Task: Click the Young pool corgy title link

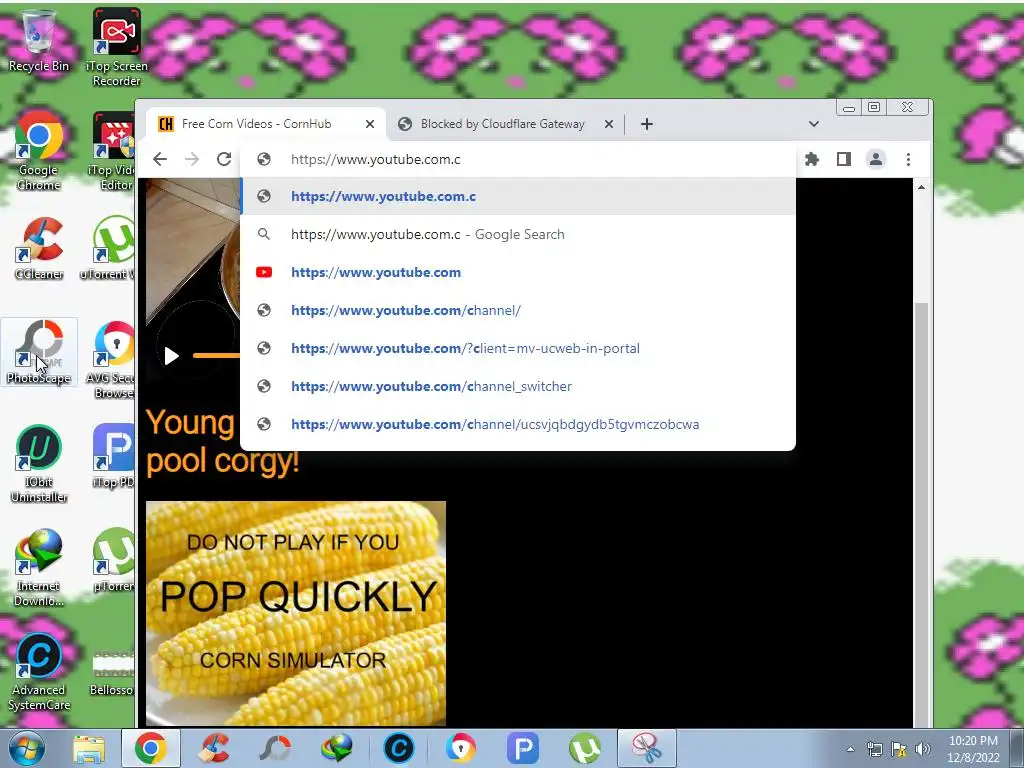Action: [x=222, y=441]
